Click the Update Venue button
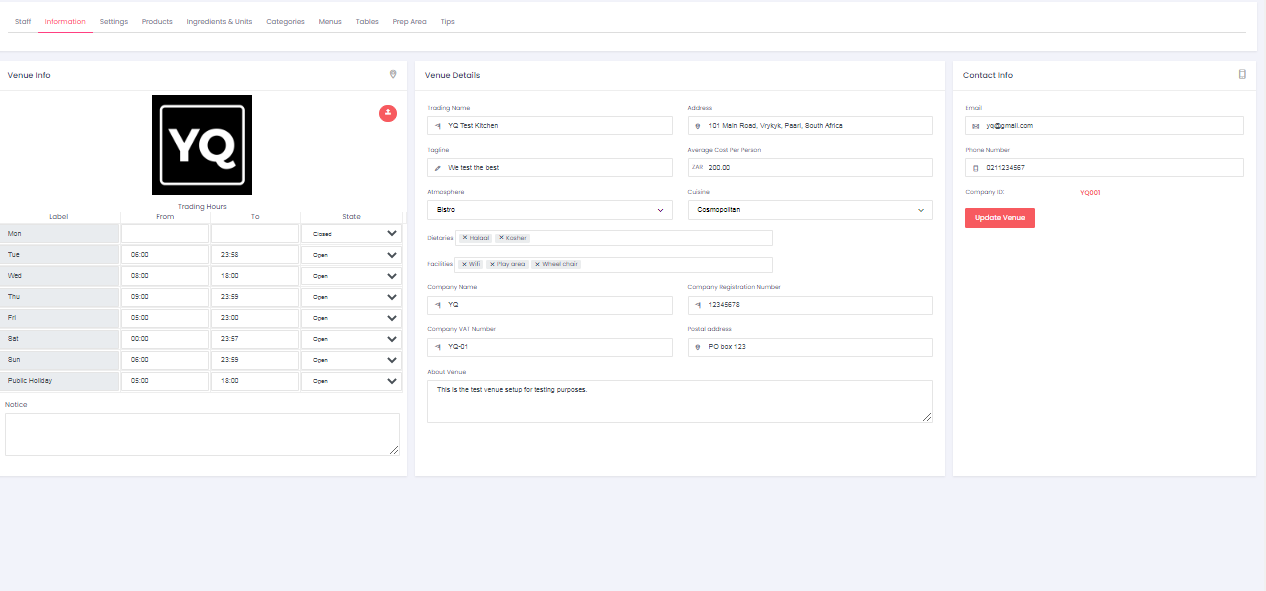The image size is (1266, 591). [x=1000, y=217]
